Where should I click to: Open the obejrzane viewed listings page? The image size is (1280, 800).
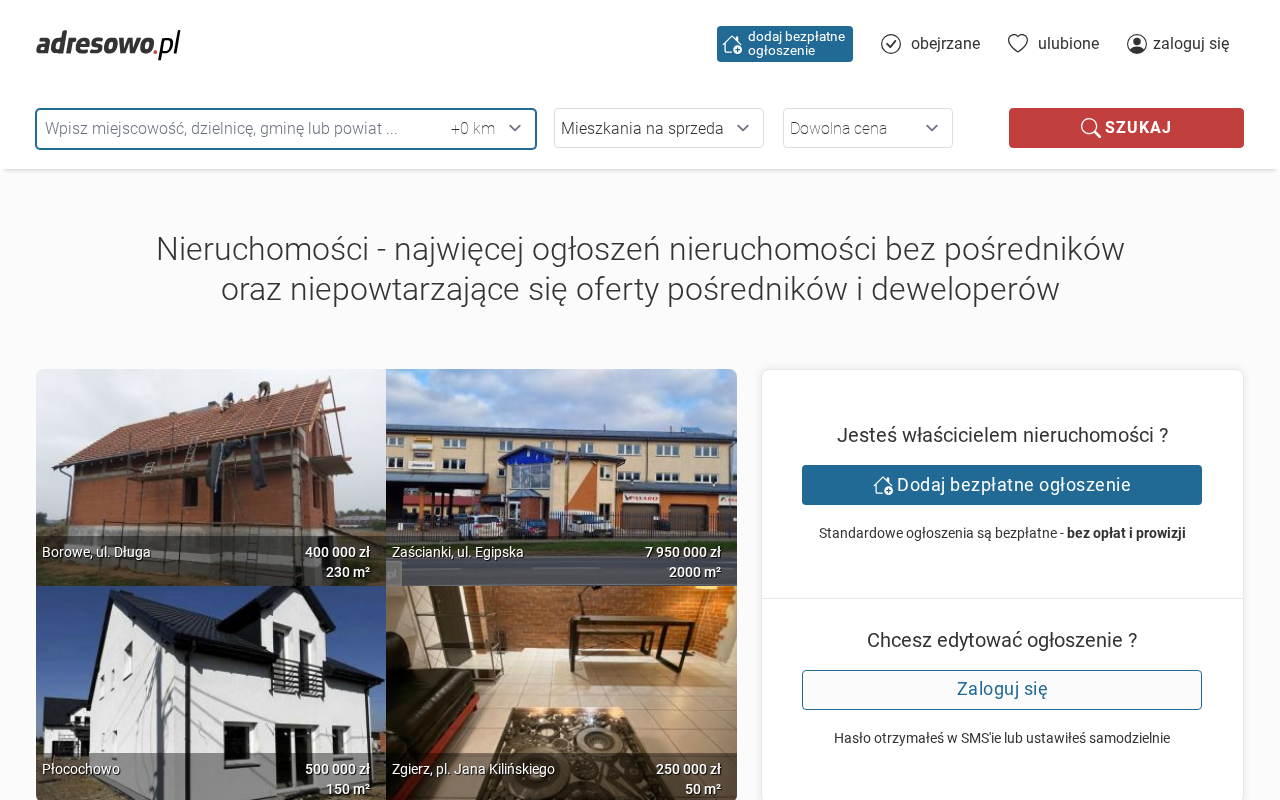click(x=945, y=44)
